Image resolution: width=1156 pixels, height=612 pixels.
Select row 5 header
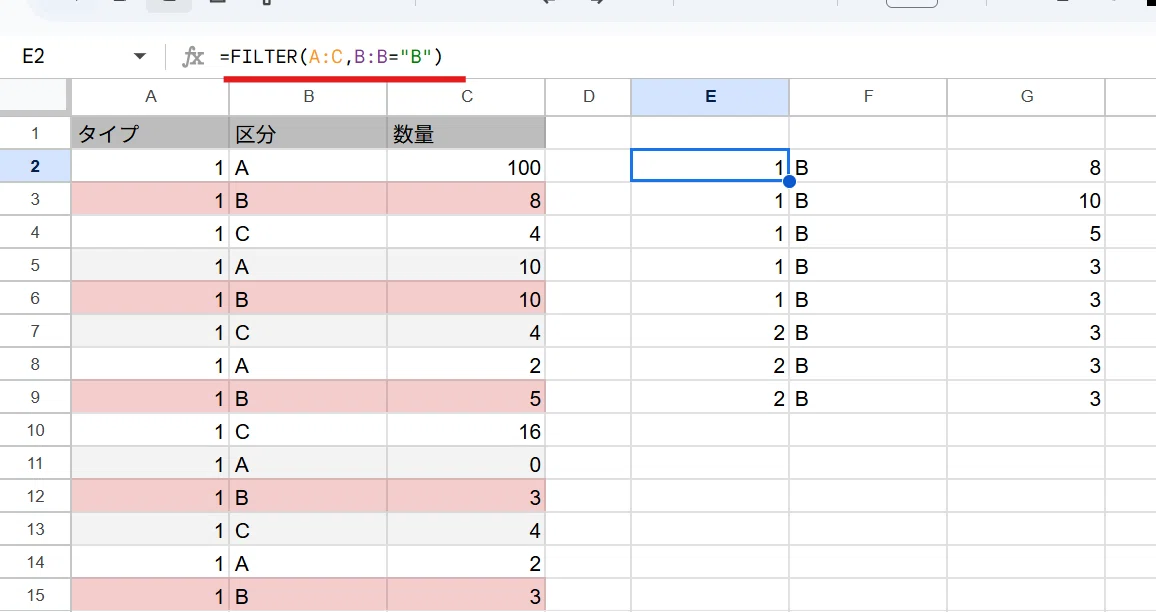[x=35, y=265]
